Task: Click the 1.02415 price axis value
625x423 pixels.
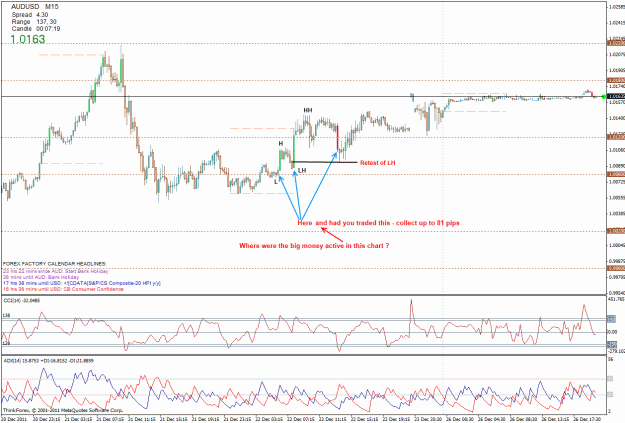Action: click(x=617, y=23)
